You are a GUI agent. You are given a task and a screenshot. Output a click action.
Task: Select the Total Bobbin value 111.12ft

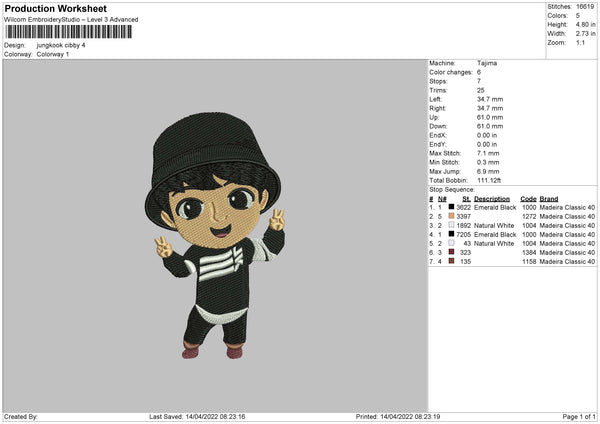pos(489,181)
